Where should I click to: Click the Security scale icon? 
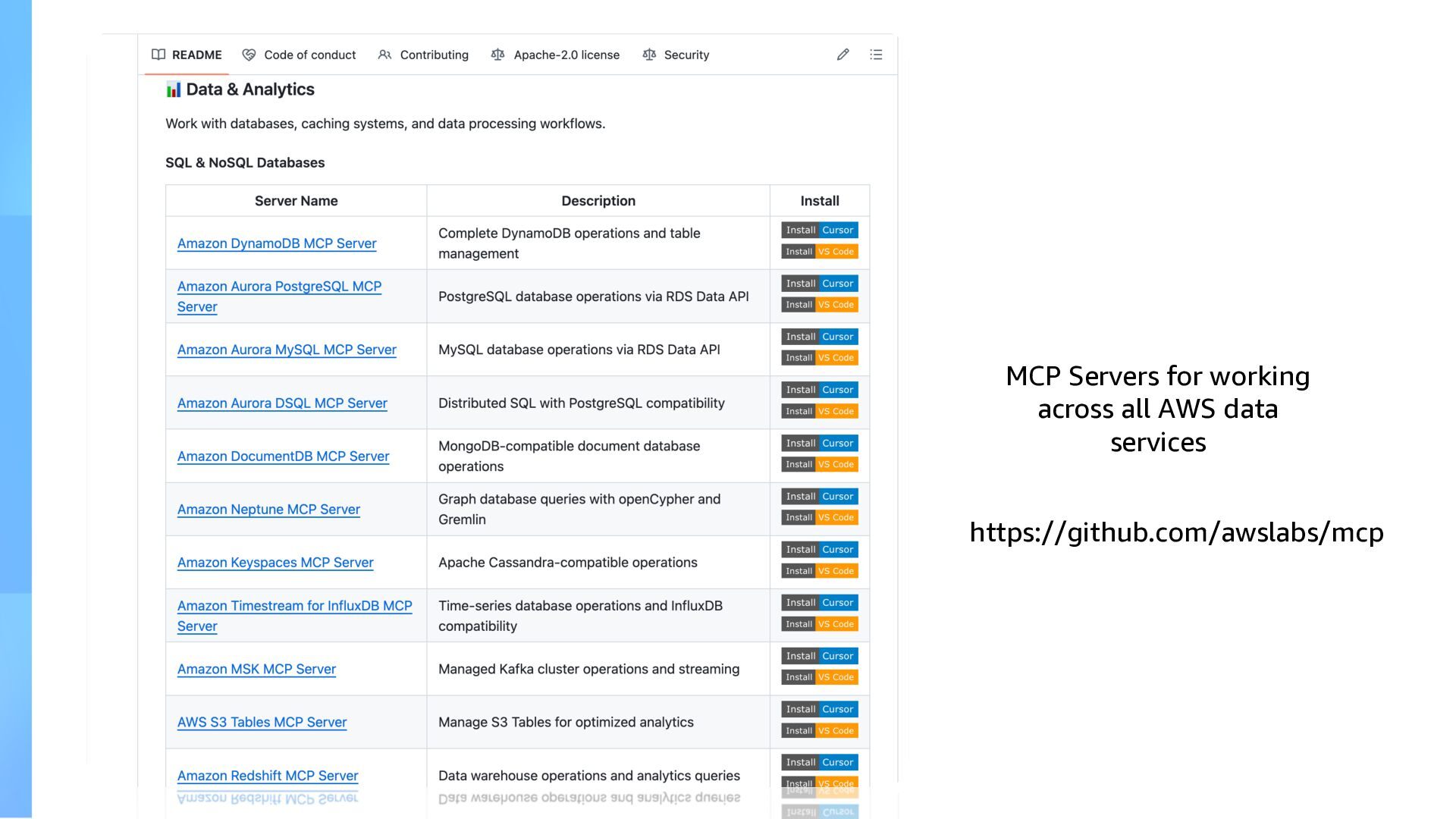[649, 55]
